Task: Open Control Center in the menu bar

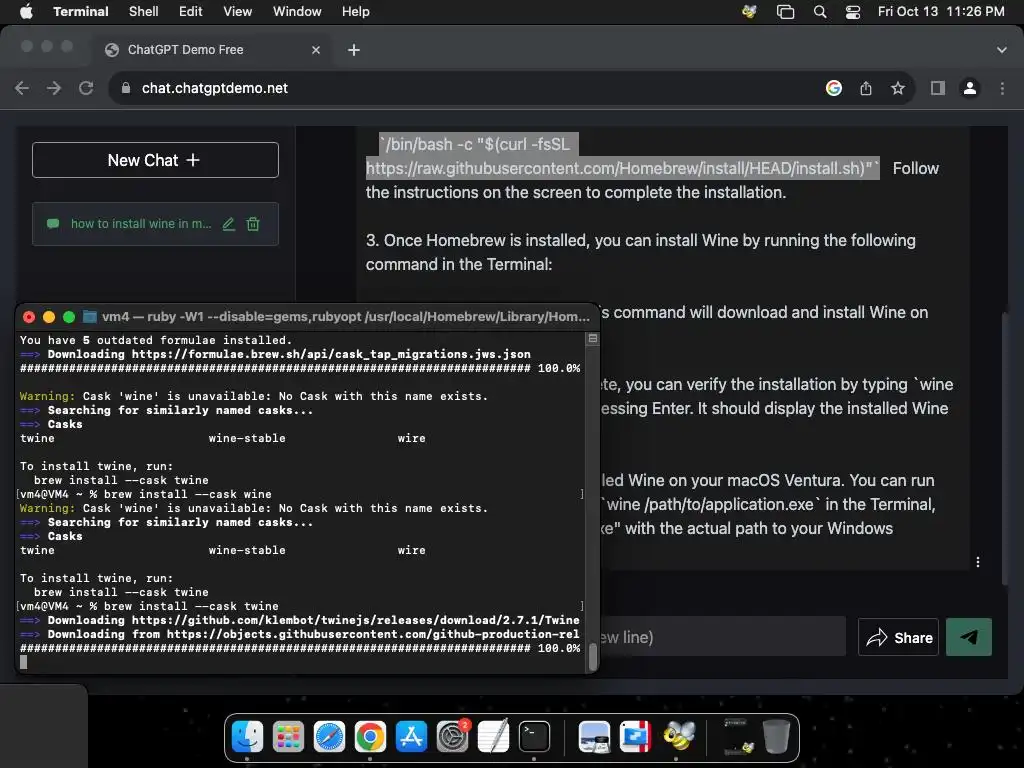Action: coord(853,12)
